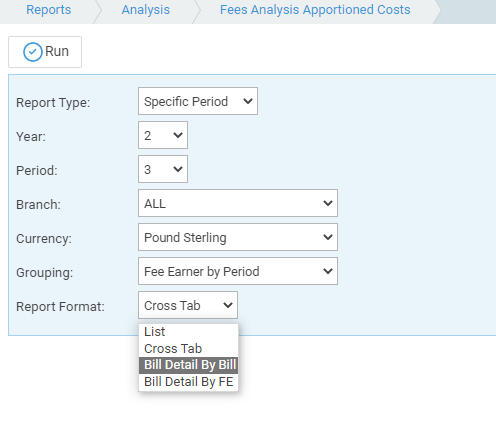Collapse the Report Format Cross Tab dropdown
The height and width of the screenshot is (425, 496).
[x=188, y=305]
